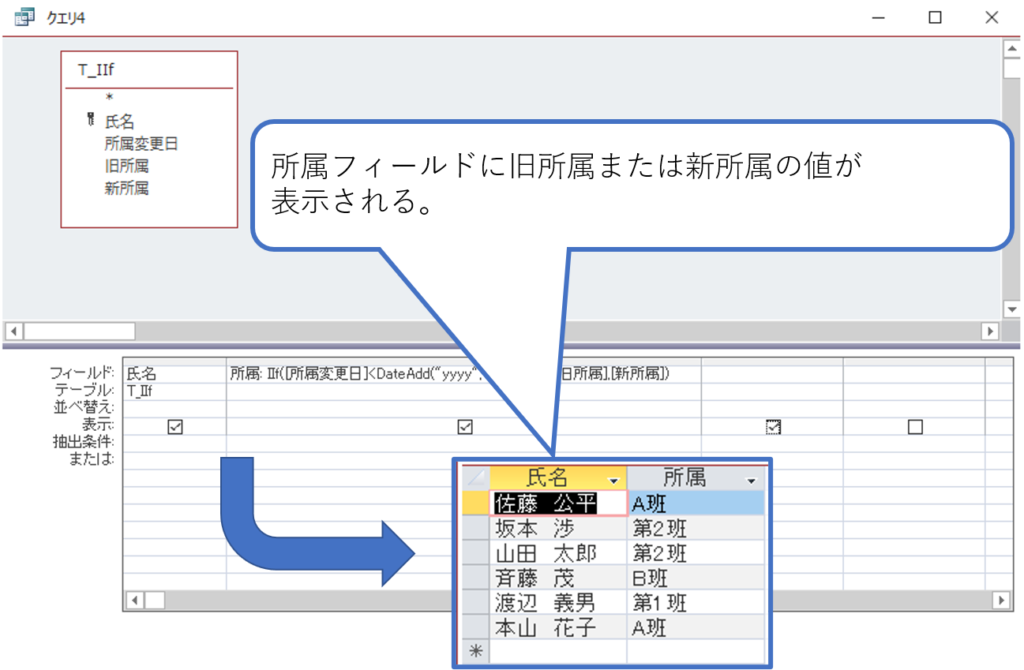Select the asterisk all-fields row in T_IIf

tap(110, 97)
